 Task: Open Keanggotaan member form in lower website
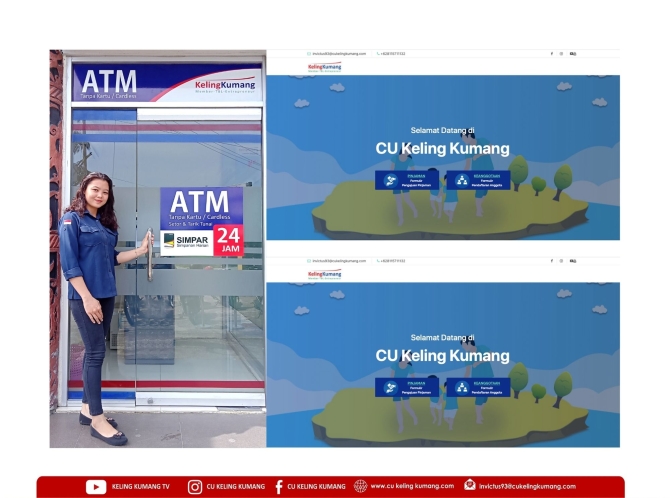tap(477, 387)
